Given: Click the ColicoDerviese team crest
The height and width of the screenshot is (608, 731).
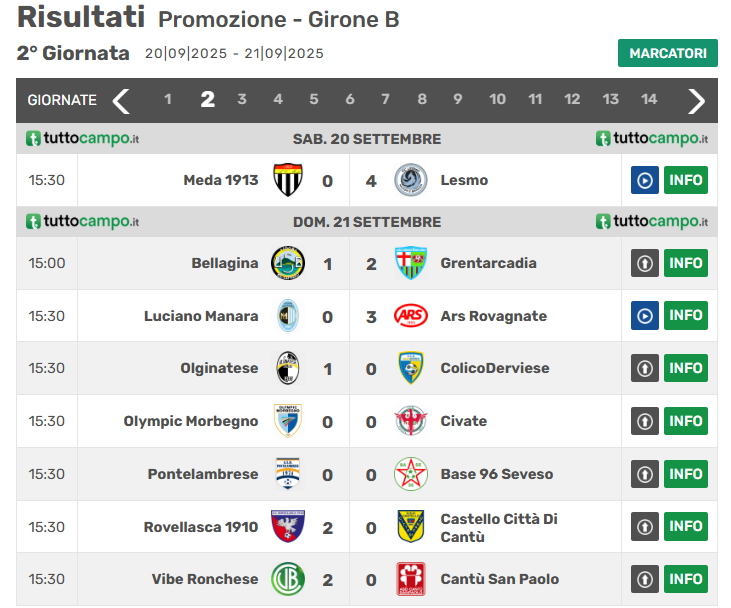Looking at the screenshot, I should (x=410, y=368).
